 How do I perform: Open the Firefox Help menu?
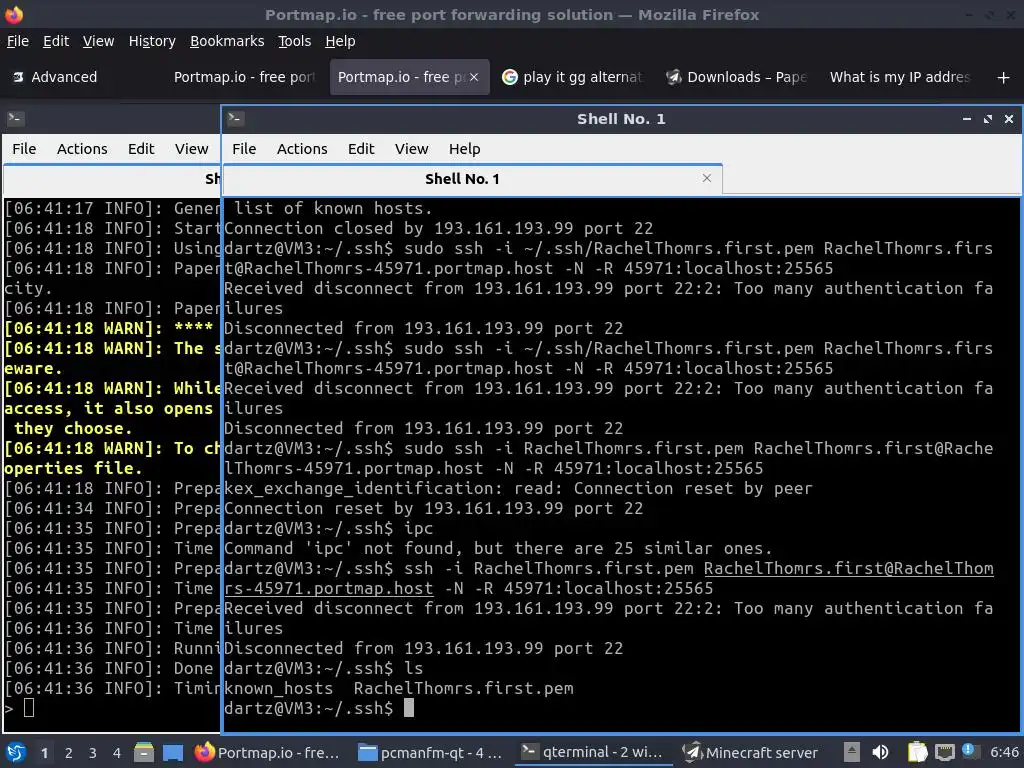[340, 41]
